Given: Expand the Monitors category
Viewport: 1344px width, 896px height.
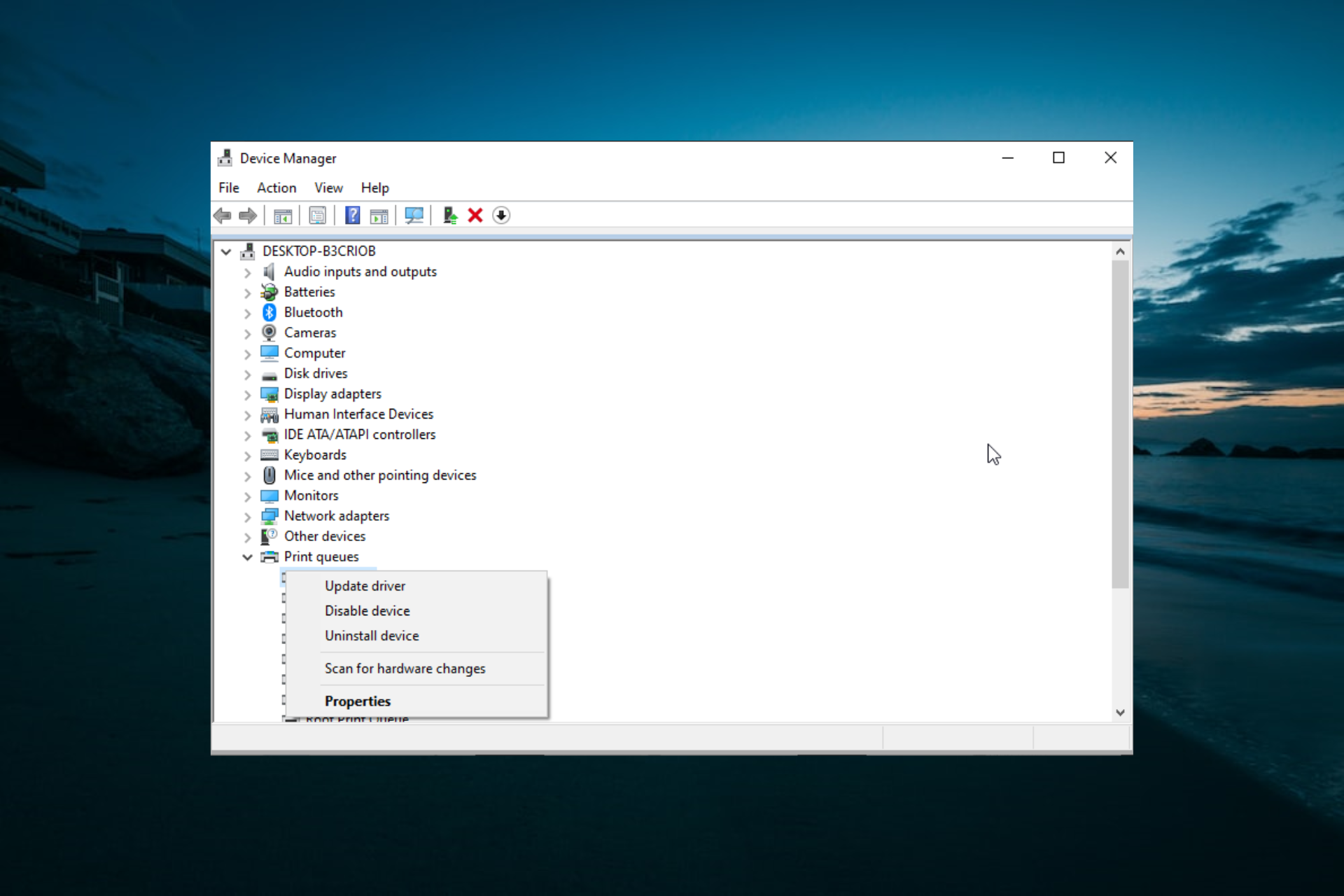Looking at the screenshot, I should (x=247, y=496).
